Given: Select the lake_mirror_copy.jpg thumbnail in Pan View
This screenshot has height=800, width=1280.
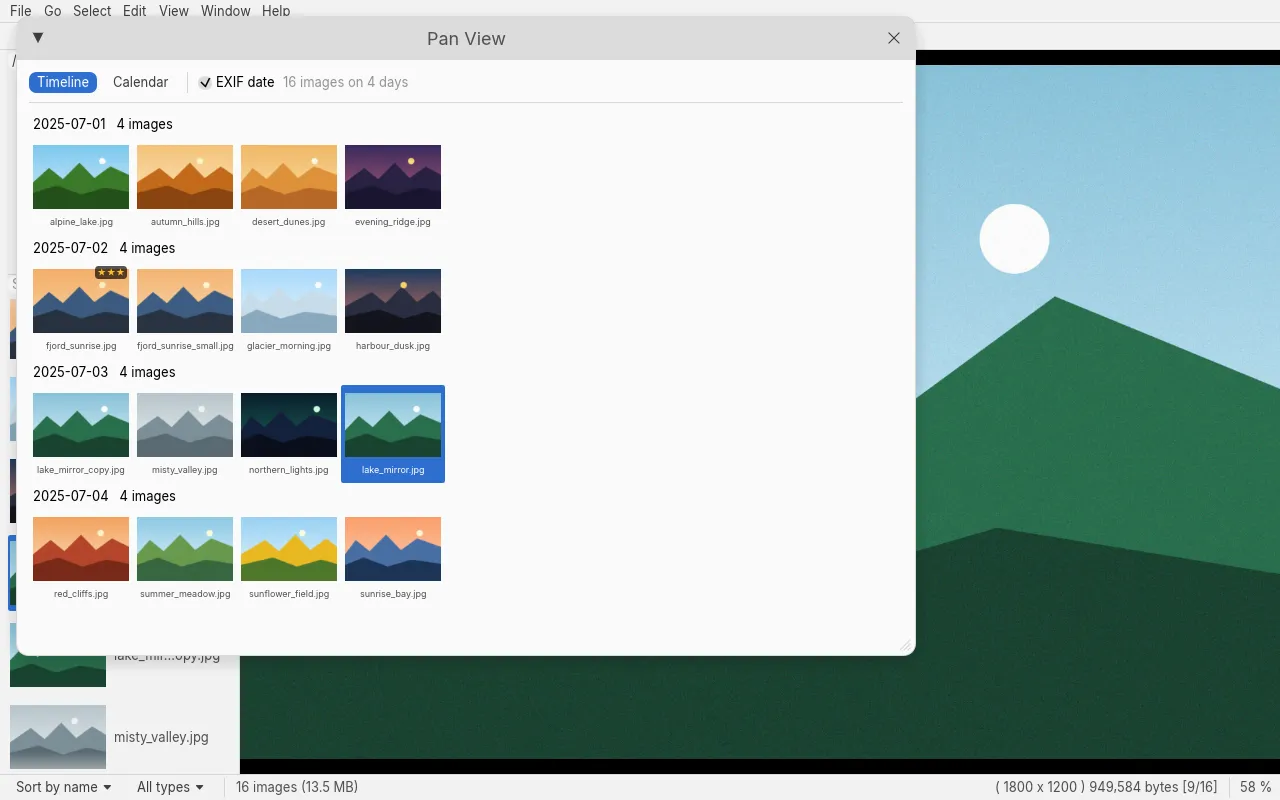Looking at the screenshot, I should [81, 425].
